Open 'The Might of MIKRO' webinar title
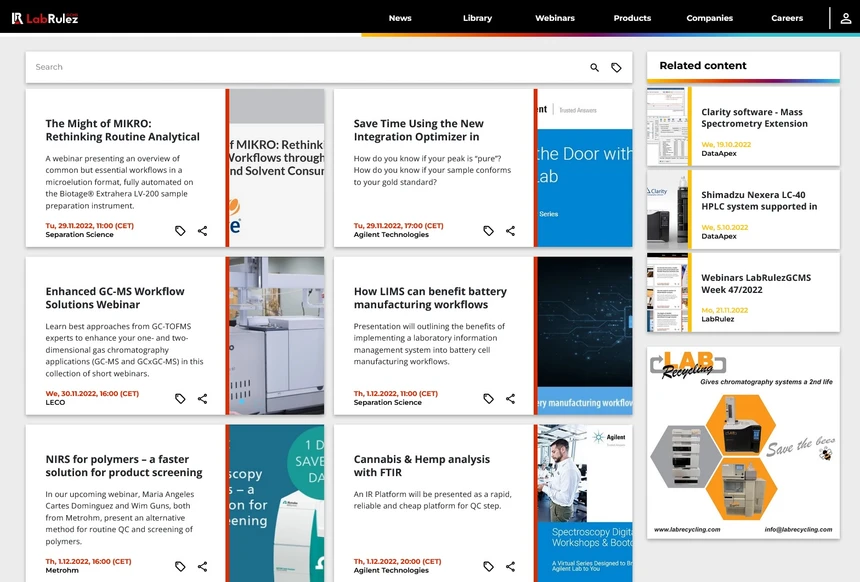 pos(122,130)
